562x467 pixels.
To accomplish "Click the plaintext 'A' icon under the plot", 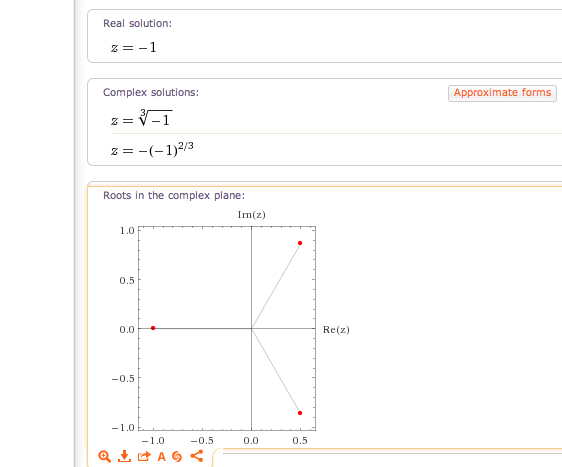I will pyautogui.click(x=162, y=457).
